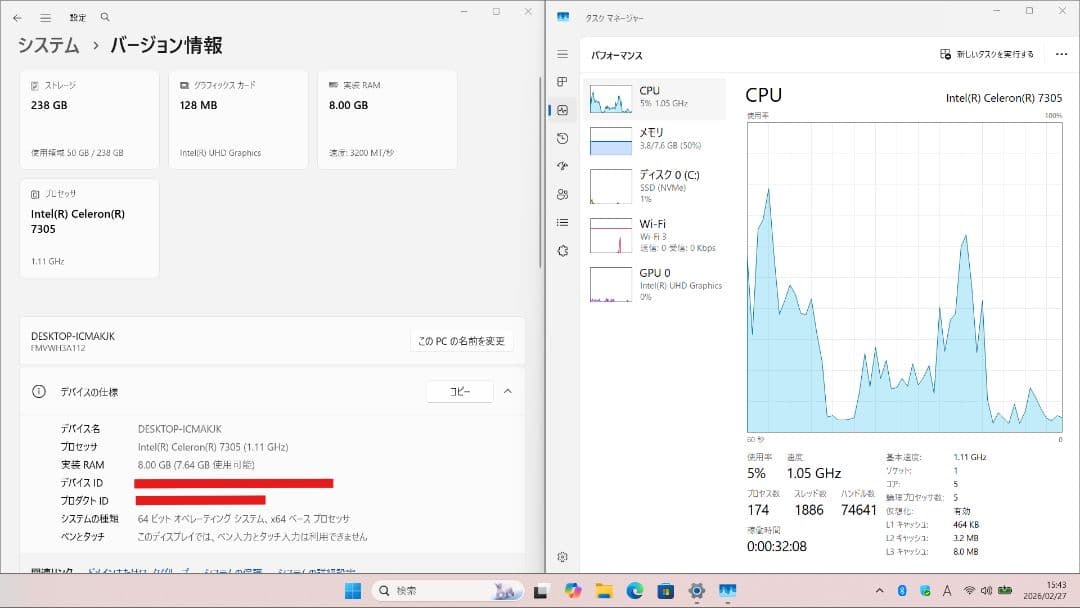
Task: Click the handle count 74641
Action: pyautogui.click(x=858, y=510)
